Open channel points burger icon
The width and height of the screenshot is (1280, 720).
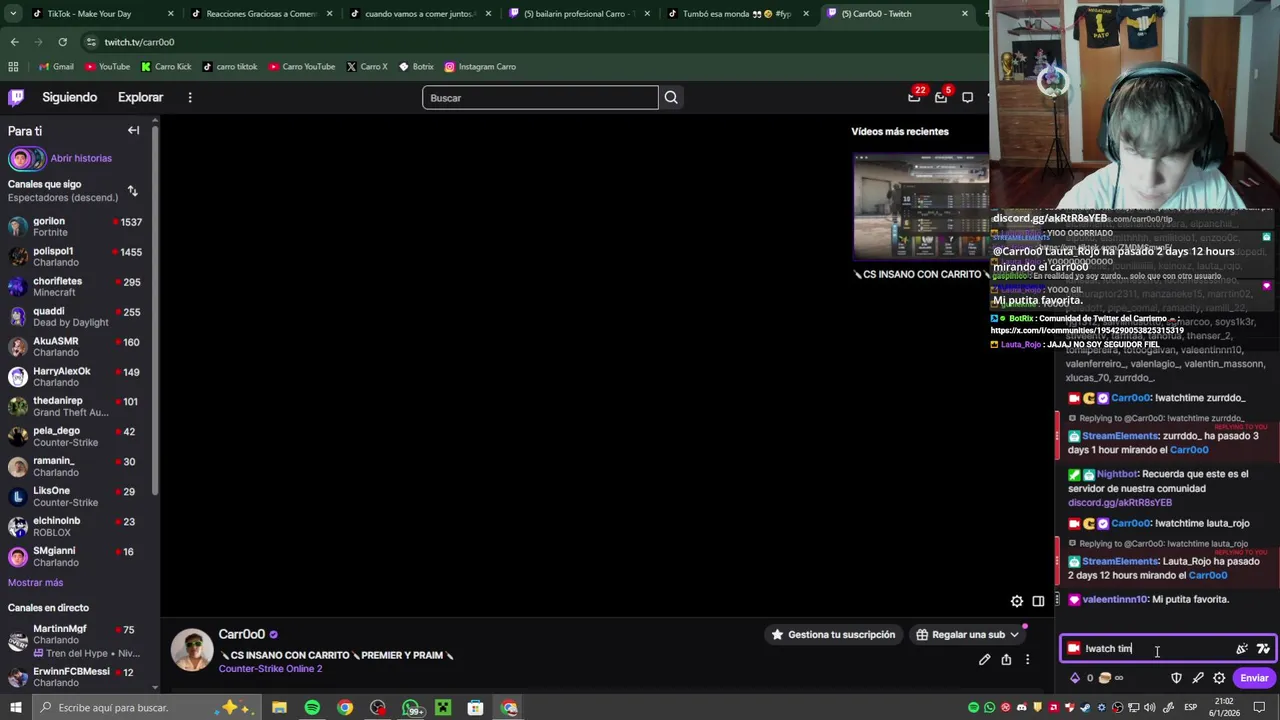(x=1104, y=678)
